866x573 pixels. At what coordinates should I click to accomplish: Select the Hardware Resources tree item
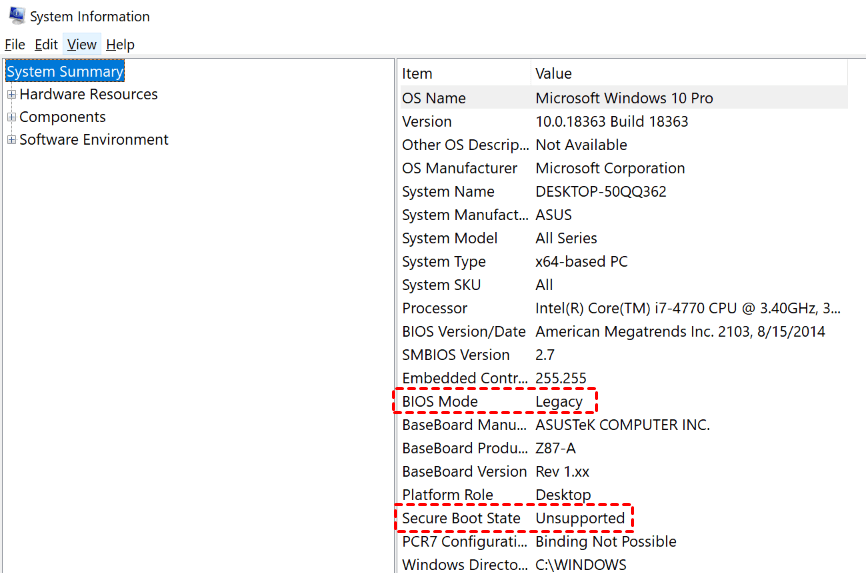[88, 94]
